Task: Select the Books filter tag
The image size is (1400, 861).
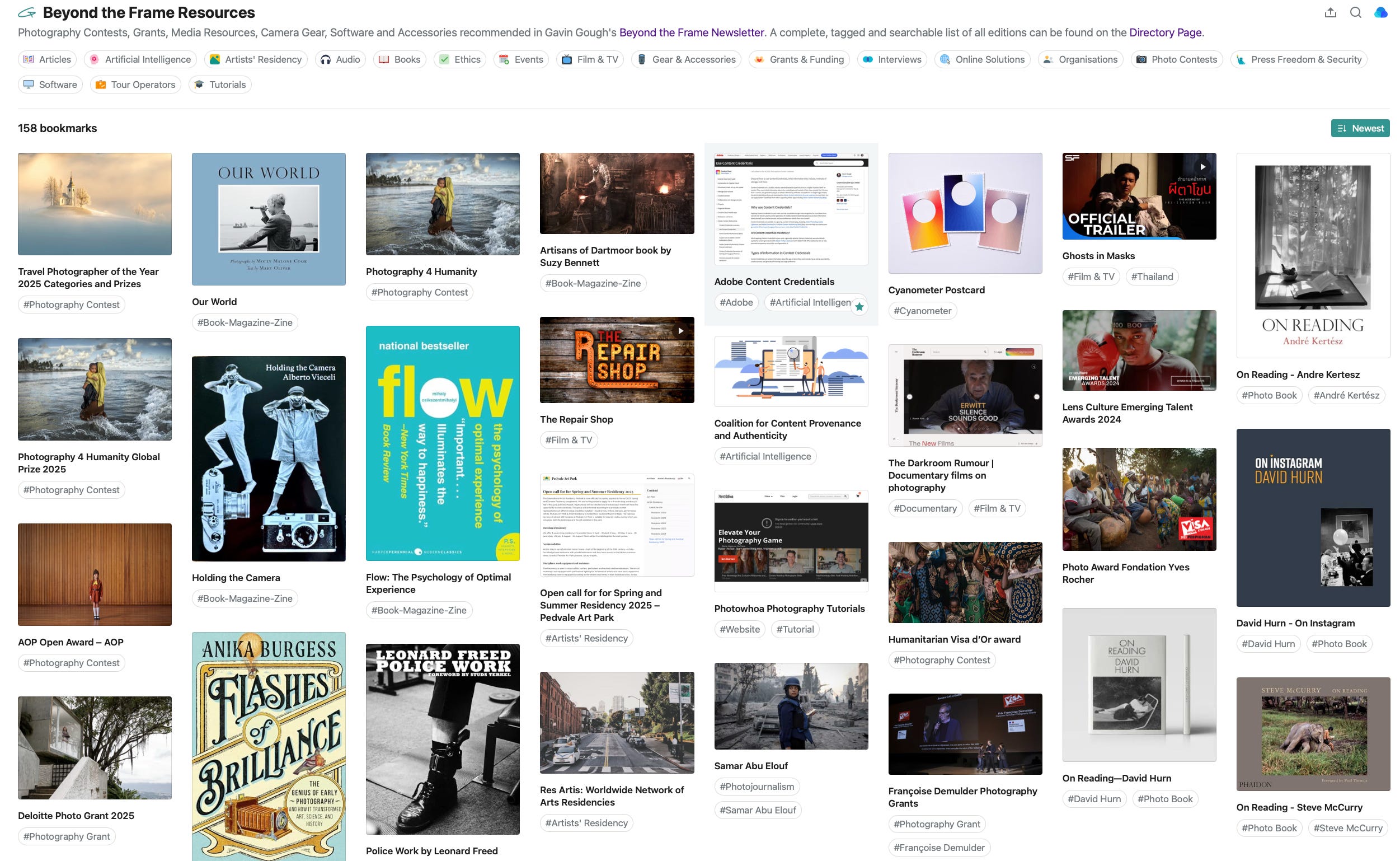Action: [400, 59]
